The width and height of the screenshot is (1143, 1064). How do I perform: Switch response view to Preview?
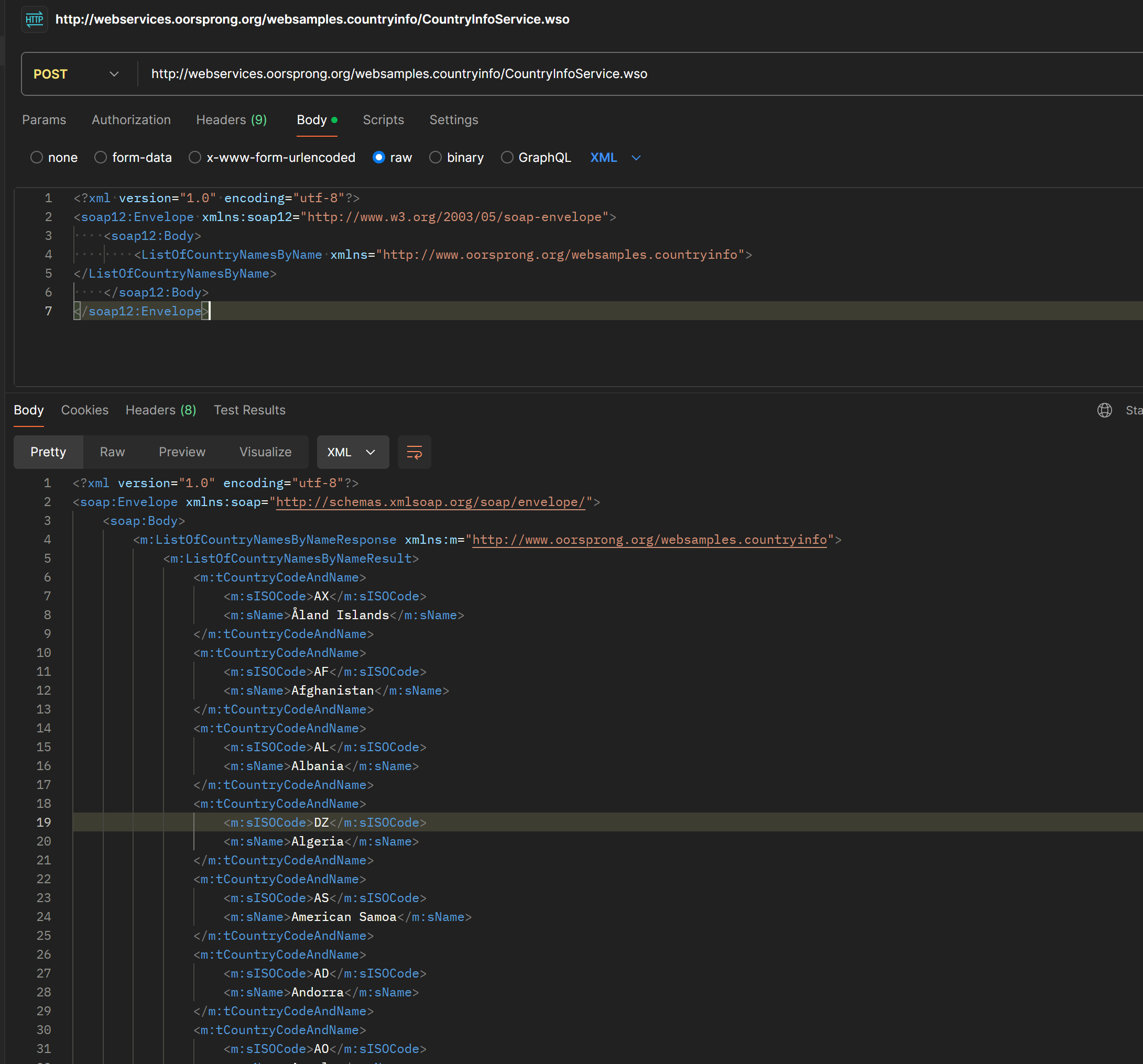coord(182,453)
